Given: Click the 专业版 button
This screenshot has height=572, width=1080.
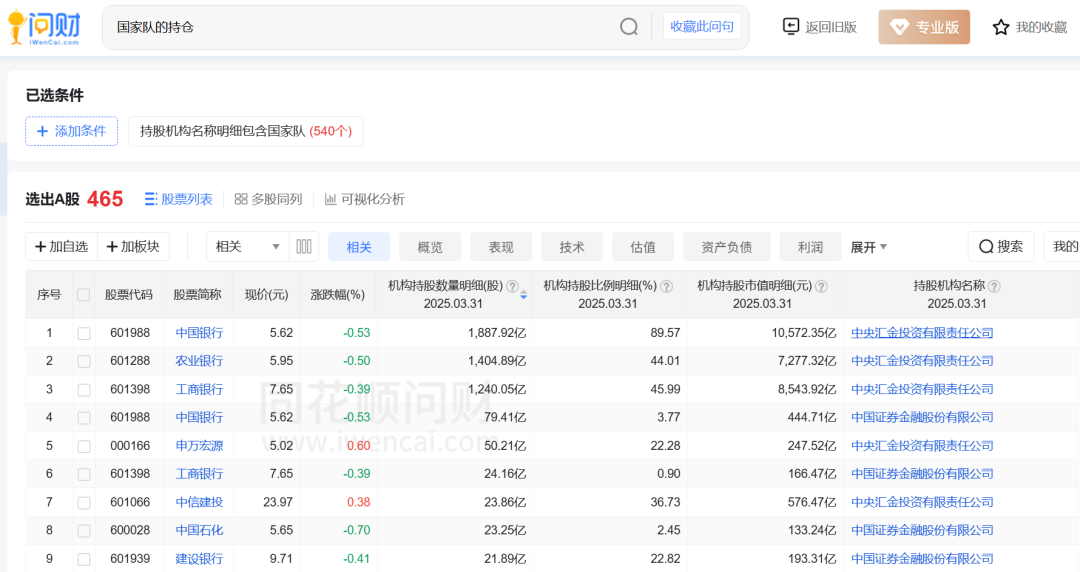Looking at the screenshot, I should [x=924, y=27].
